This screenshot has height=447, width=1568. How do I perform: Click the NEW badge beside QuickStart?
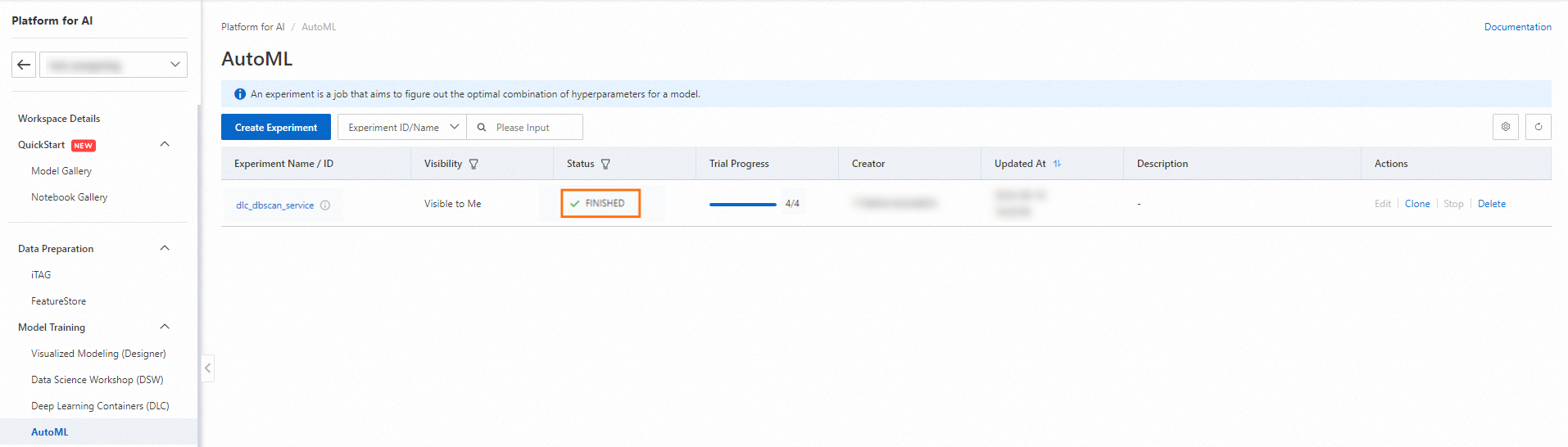click(84, 146)
